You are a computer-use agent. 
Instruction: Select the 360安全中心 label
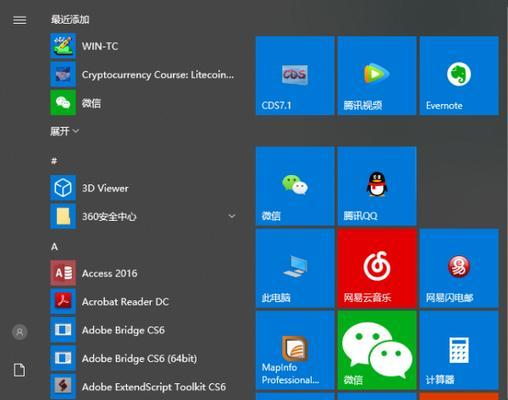tap(109, 217)
